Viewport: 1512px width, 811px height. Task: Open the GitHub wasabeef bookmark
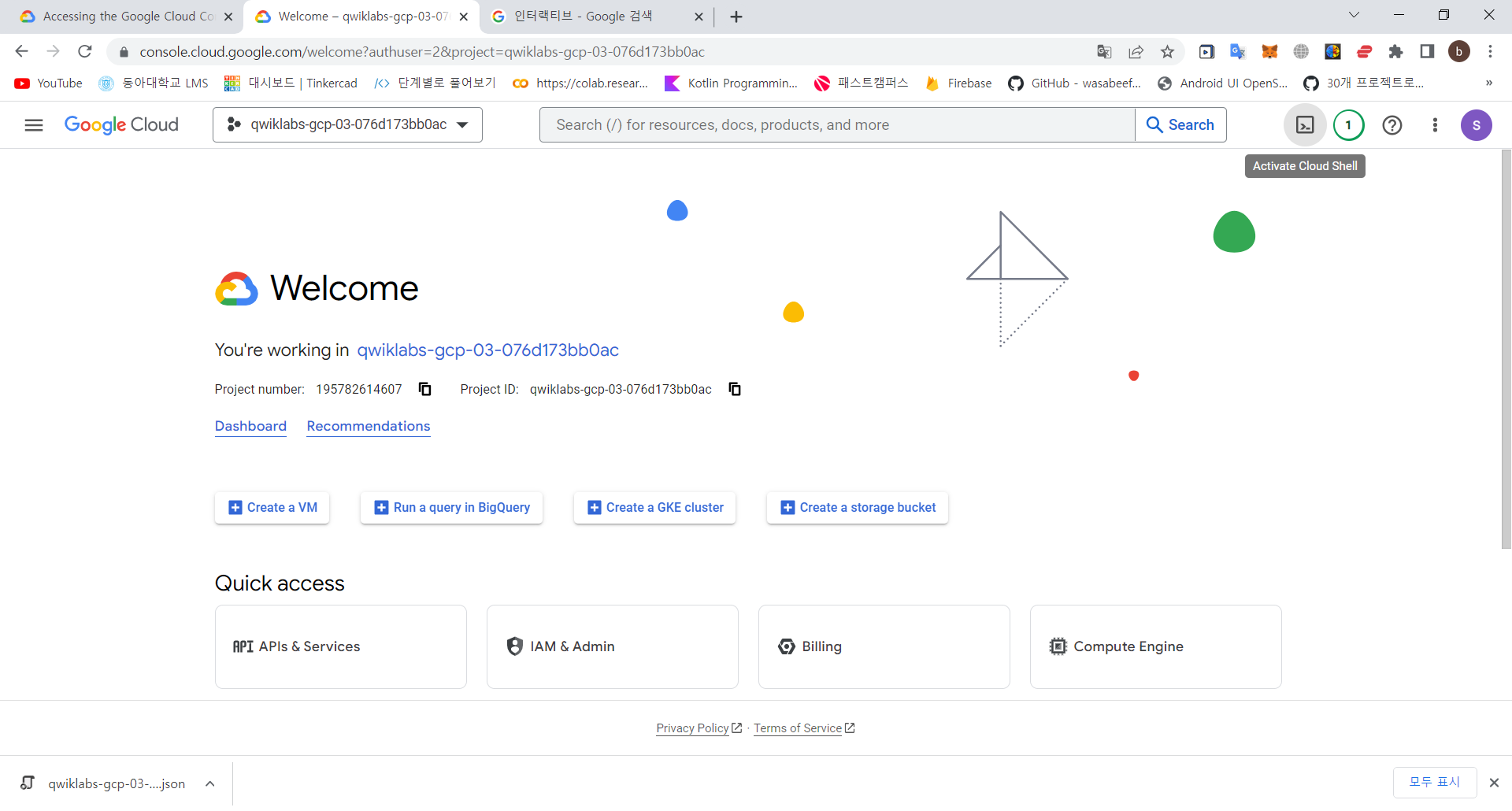point(1074,83)
